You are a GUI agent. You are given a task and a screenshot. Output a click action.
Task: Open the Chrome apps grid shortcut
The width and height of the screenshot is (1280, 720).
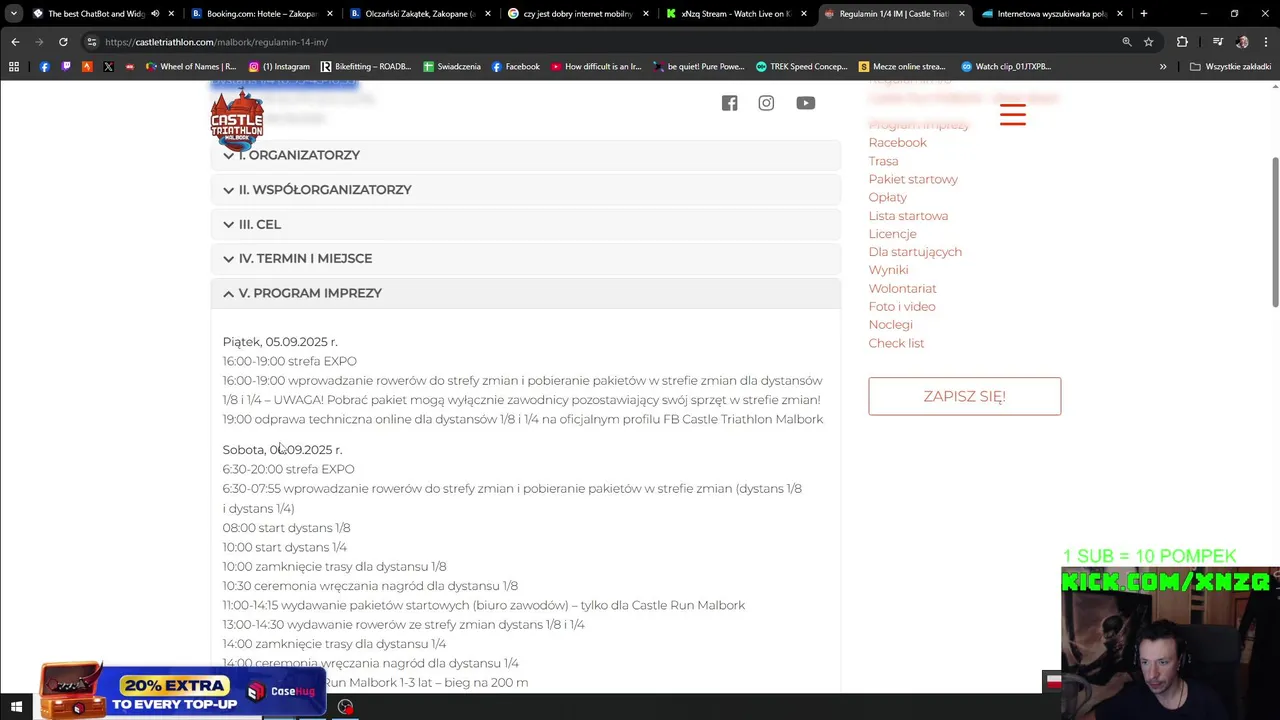(x=14, y=66)
